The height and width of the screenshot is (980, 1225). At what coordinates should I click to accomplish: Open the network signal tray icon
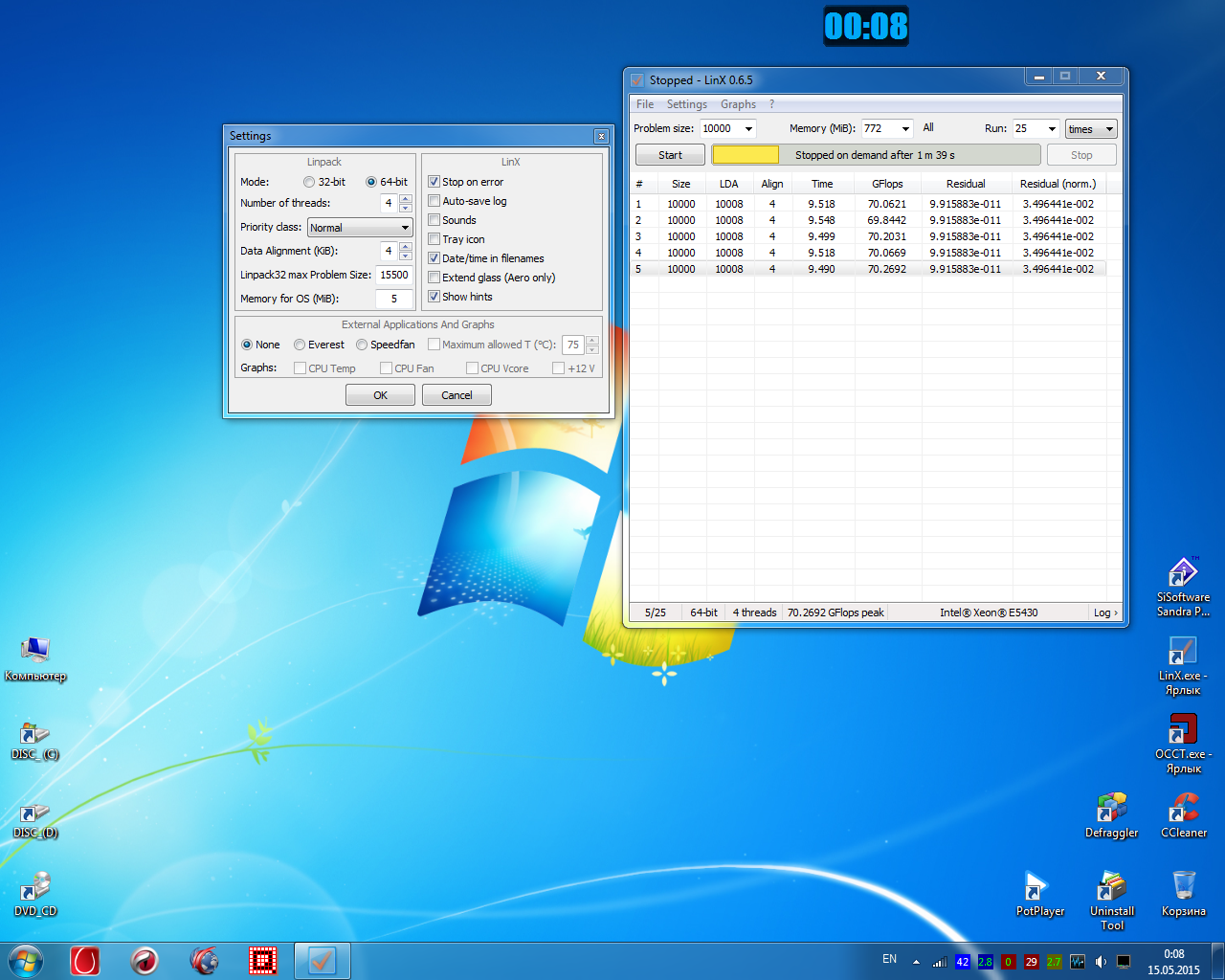pos(939,962)
